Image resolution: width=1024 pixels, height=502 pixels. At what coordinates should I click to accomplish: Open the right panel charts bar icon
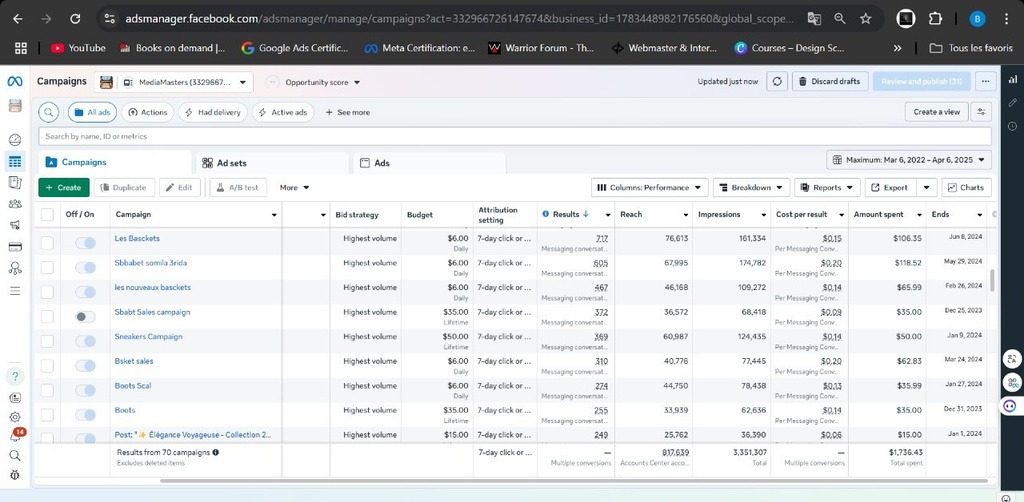tap(1013, 80)
